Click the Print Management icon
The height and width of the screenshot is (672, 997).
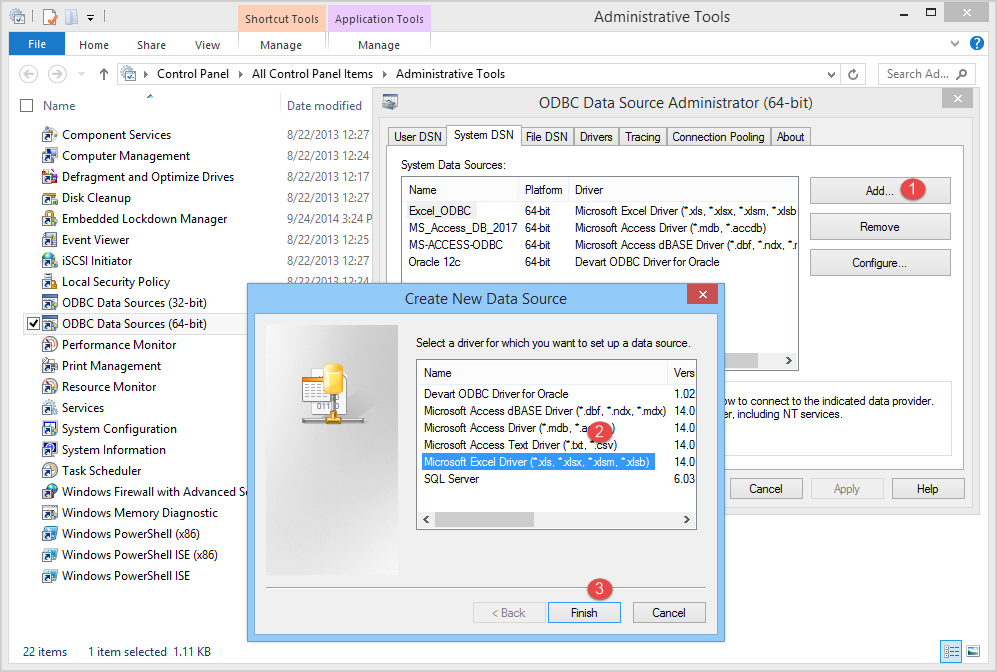[x=50, y=366]
